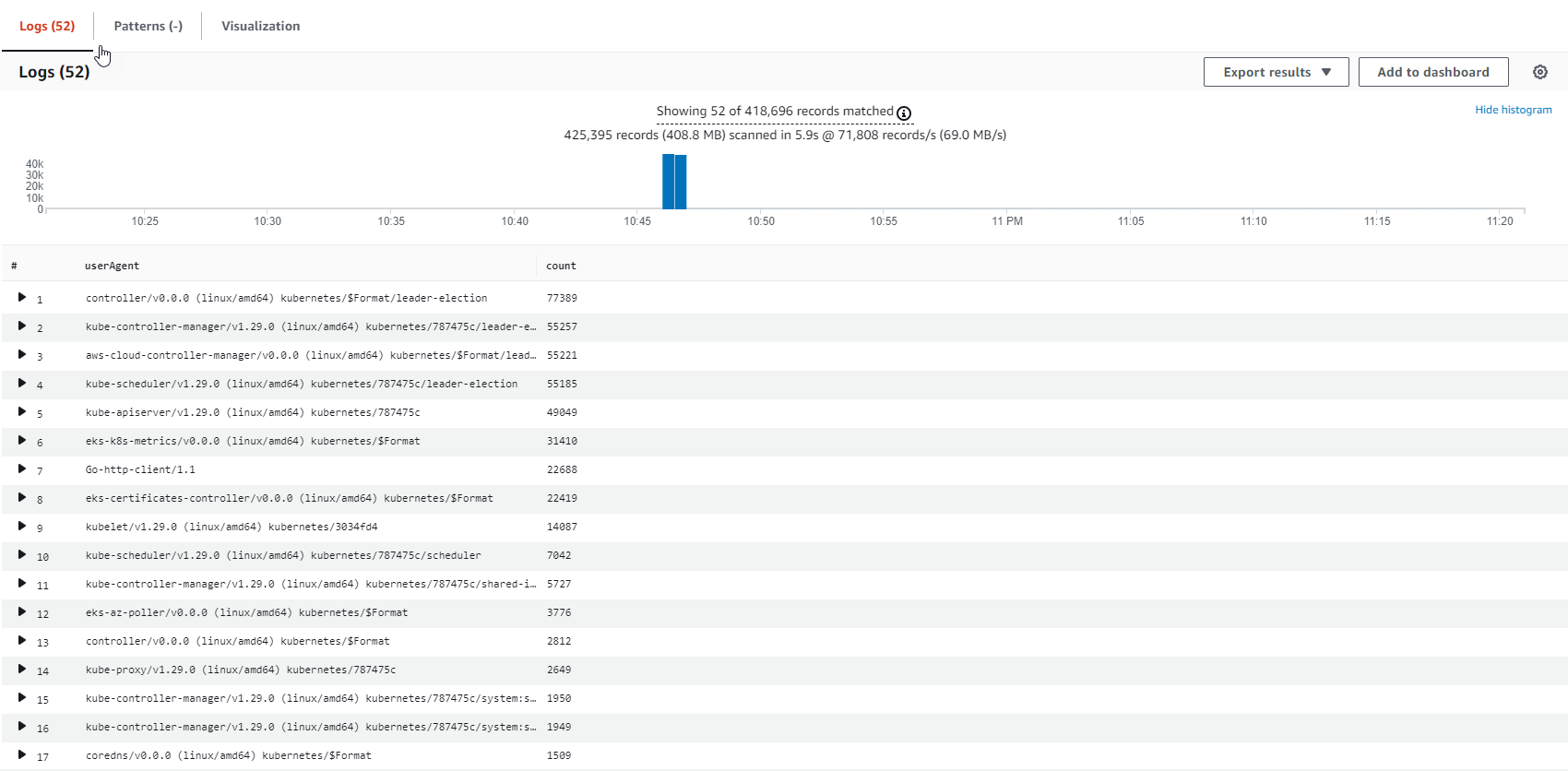This screenshot has height=771, width=1568.
Task: Click the count value 2812
Action: point(559,641)
